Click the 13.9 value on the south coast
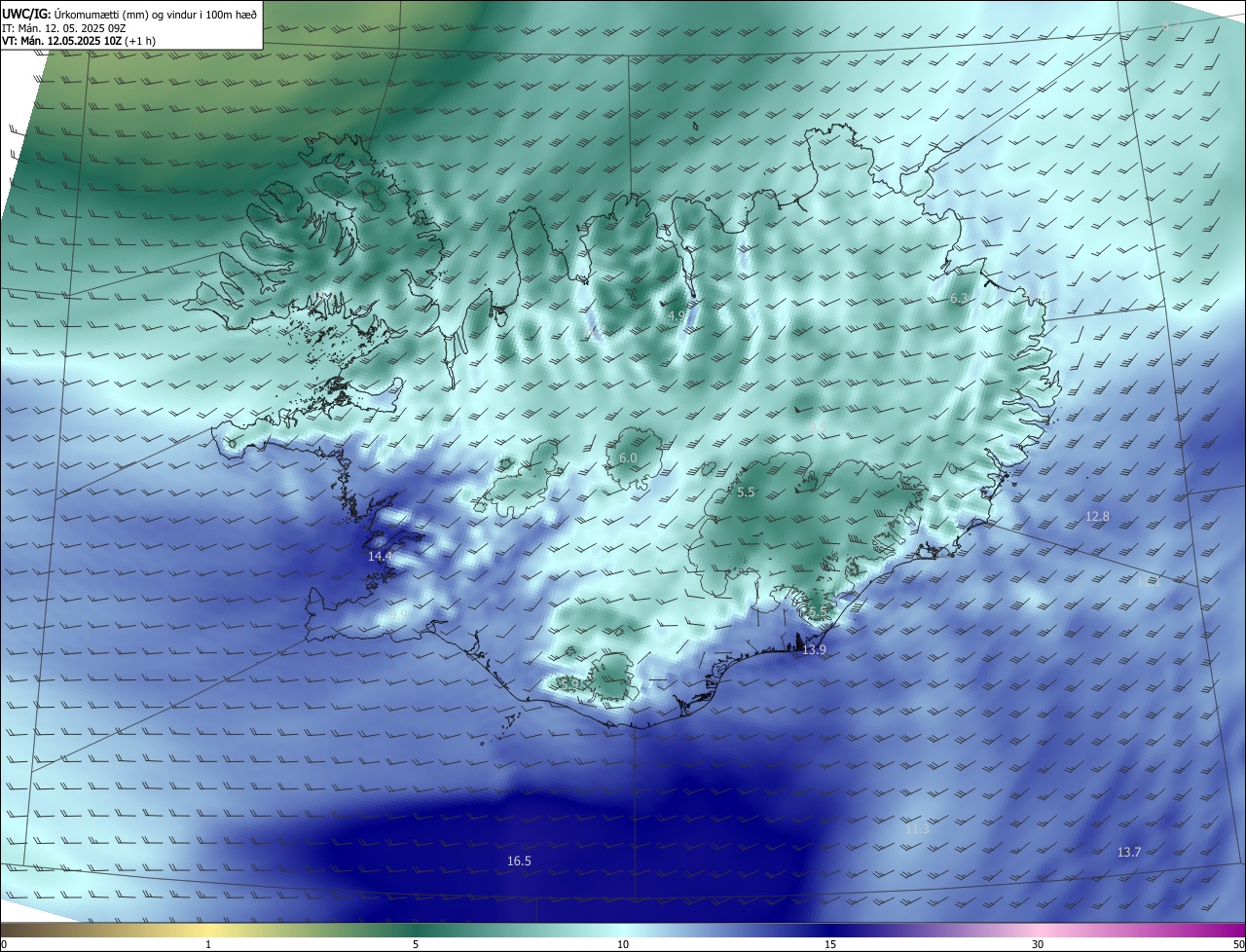This screenshot has height=952, width=1246. [814, 649]
